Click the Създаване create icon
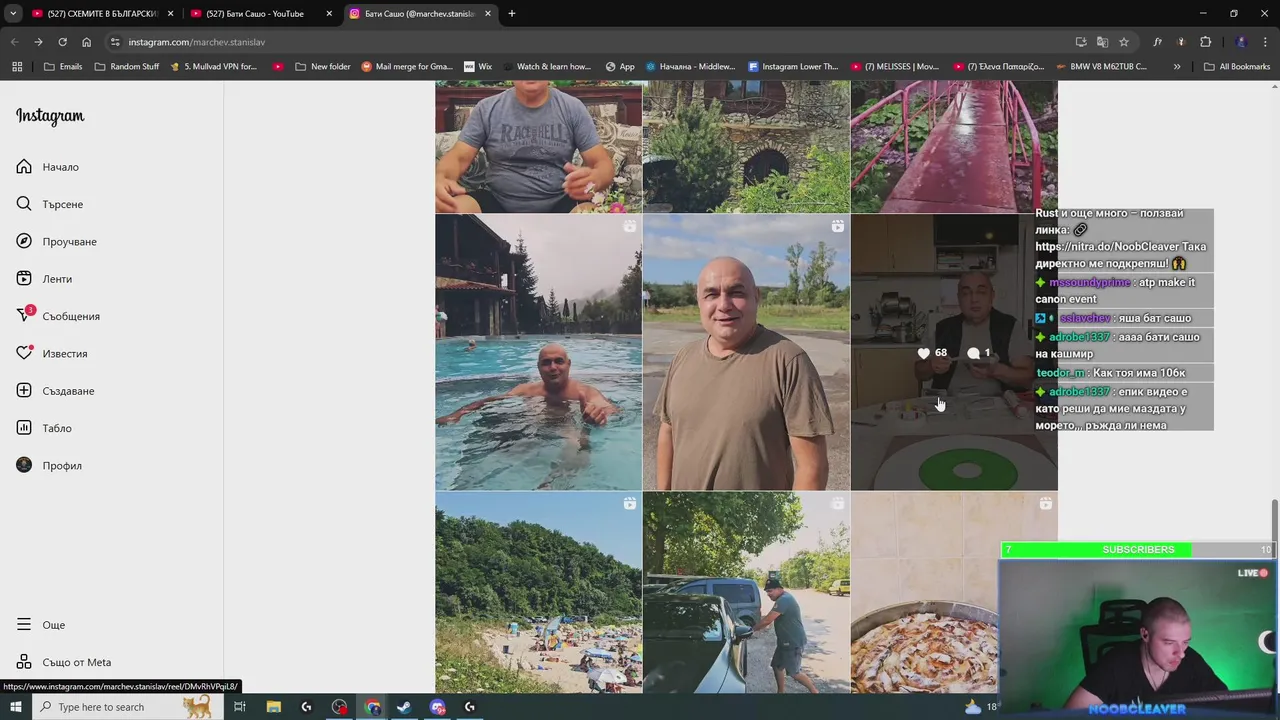1280x720 pixels. [24, 391]
